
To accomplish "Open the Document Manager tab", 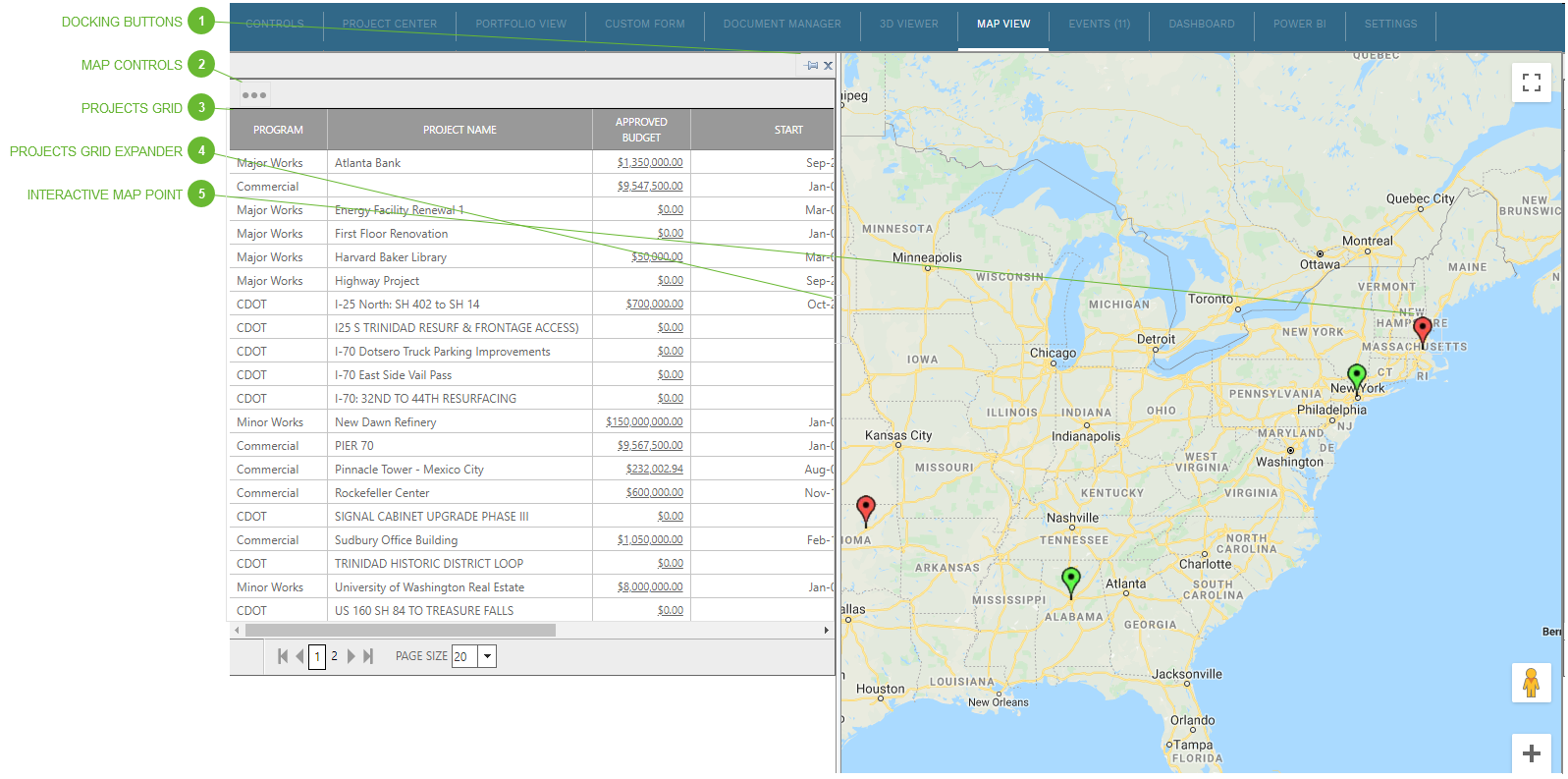I will [x=783, y=25].
